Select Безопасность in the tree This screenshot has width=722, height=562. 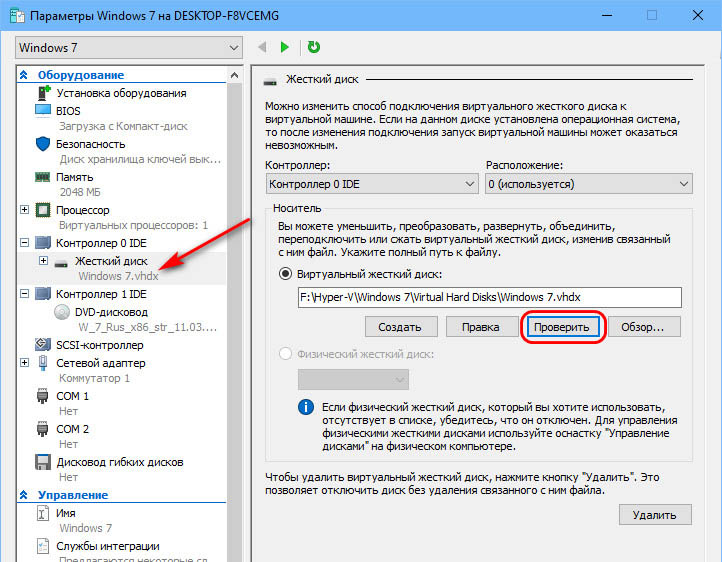tap(91, 144)
